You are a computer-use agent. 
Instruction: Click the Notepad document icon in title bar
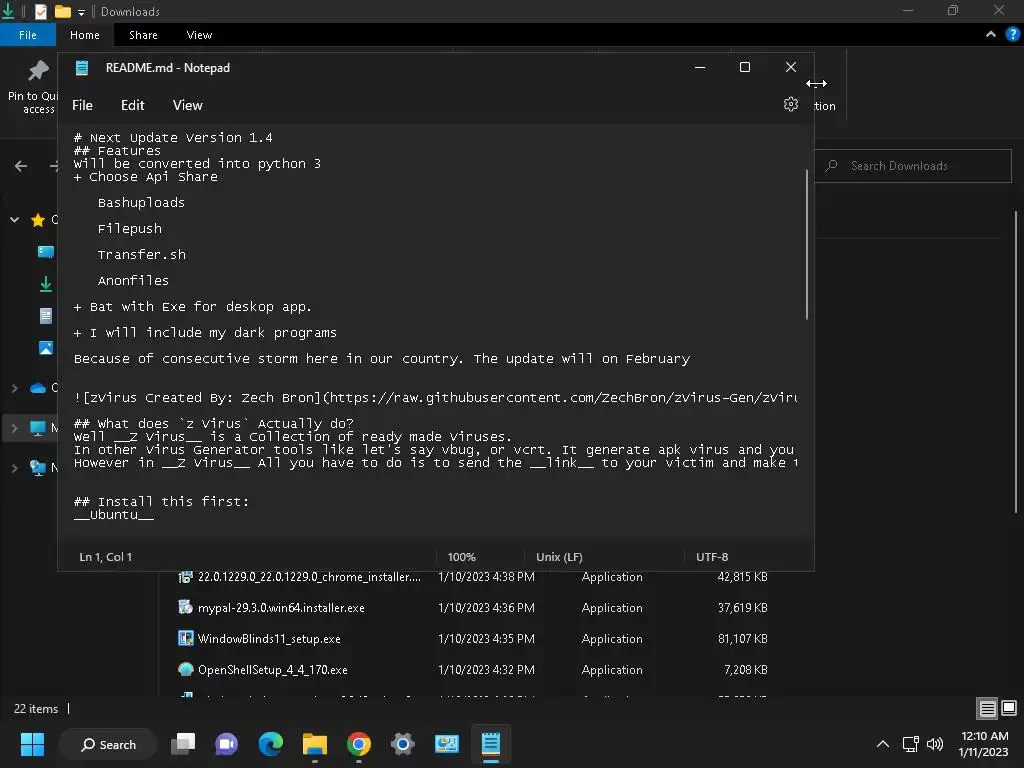(x=82, y=68)
